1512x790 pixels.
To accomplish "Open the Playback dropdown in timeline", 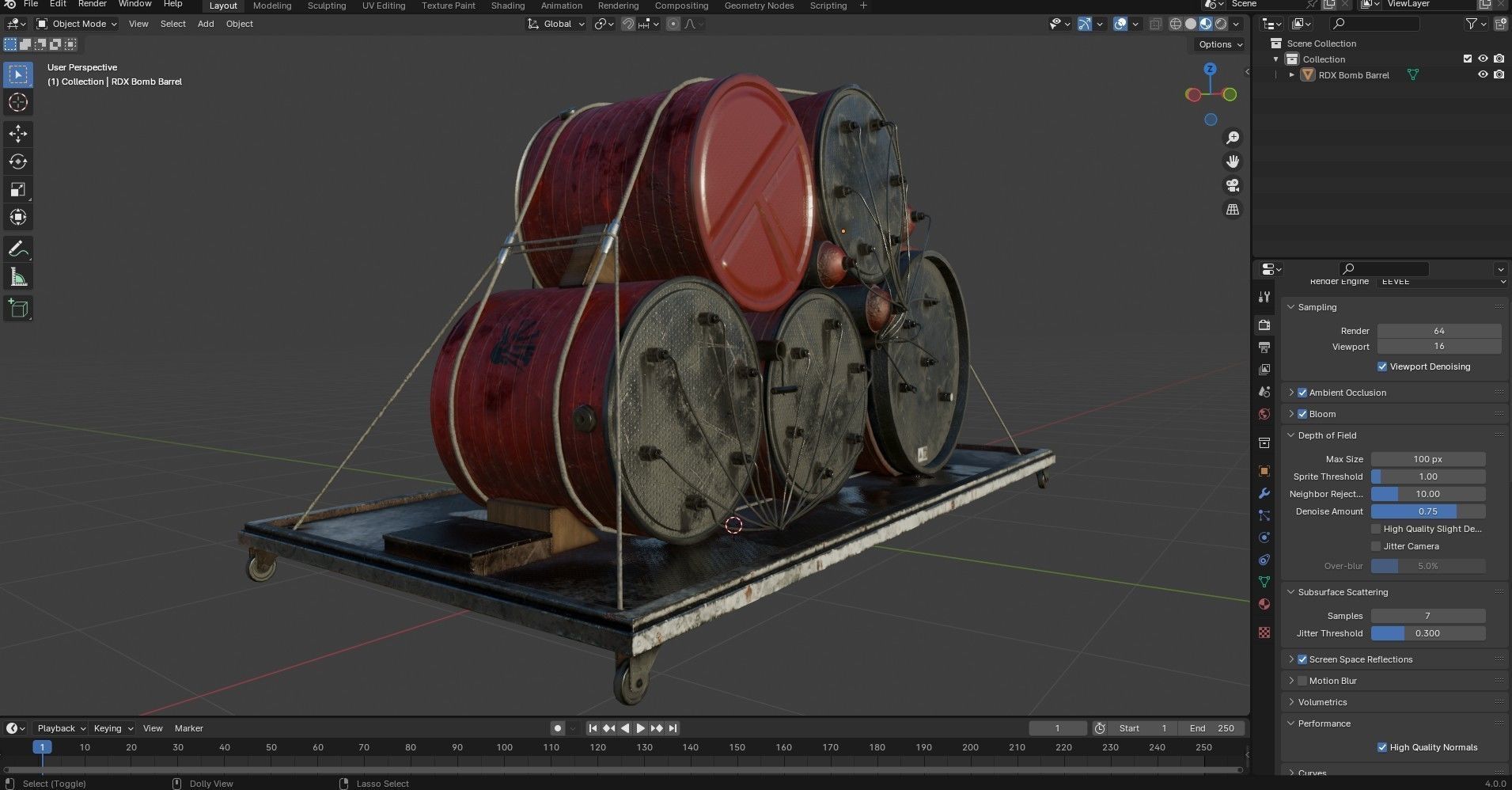I will pos(62,728).
